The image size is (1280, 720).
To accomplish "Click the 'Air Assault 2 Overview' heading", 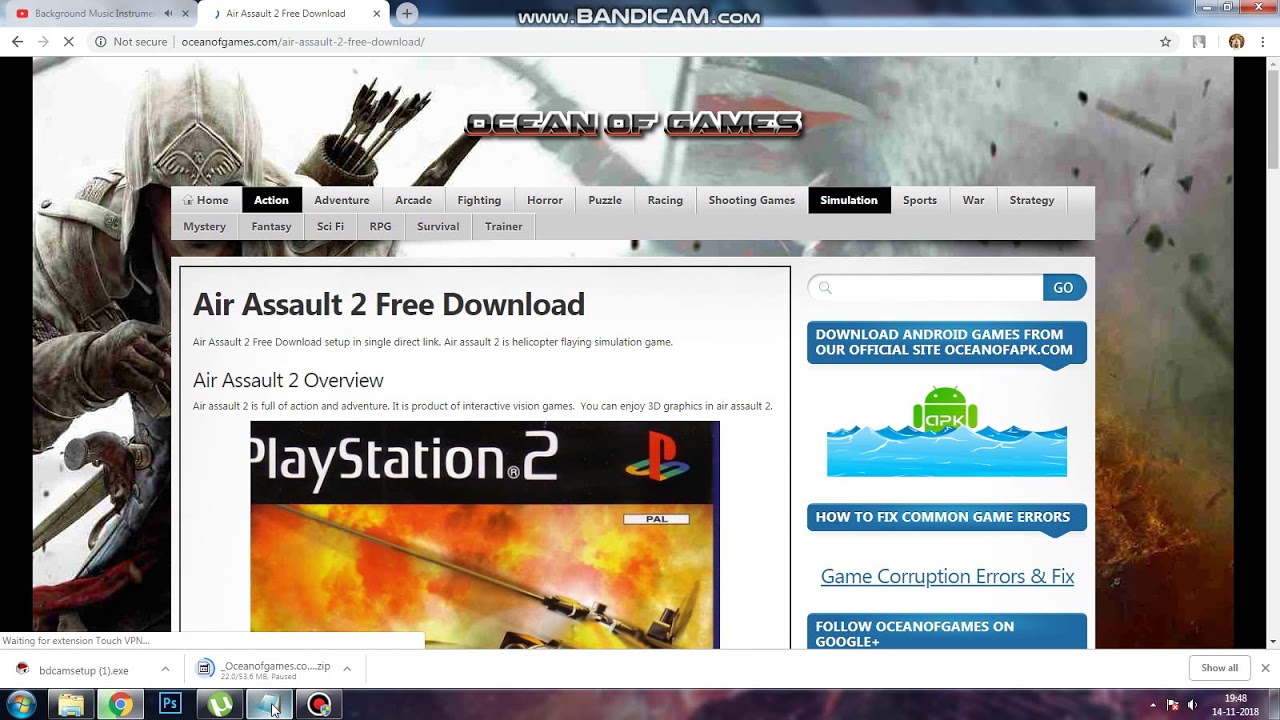I will point(288,380).
